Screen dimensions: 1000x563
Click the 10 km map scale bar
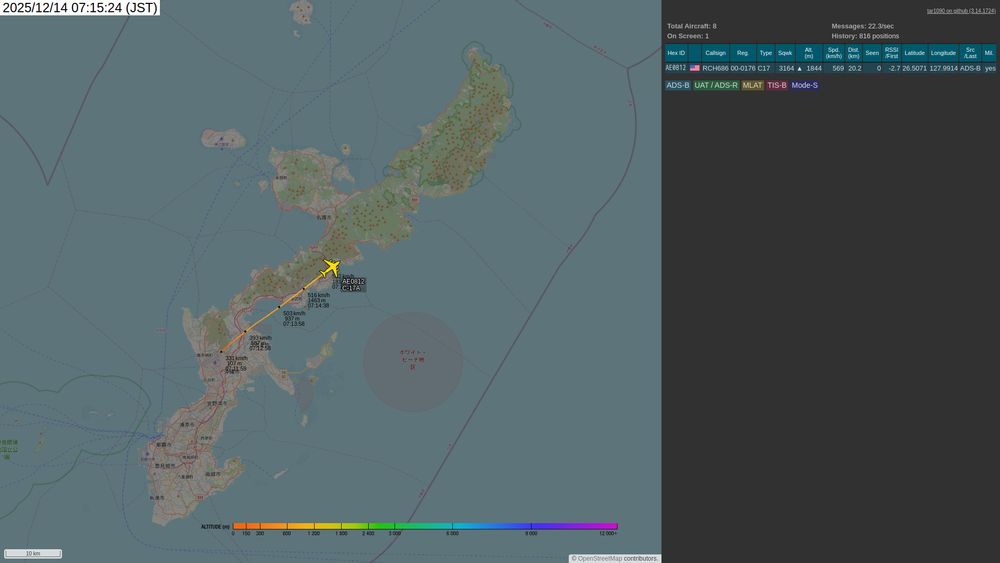click(x=33, y=553)
